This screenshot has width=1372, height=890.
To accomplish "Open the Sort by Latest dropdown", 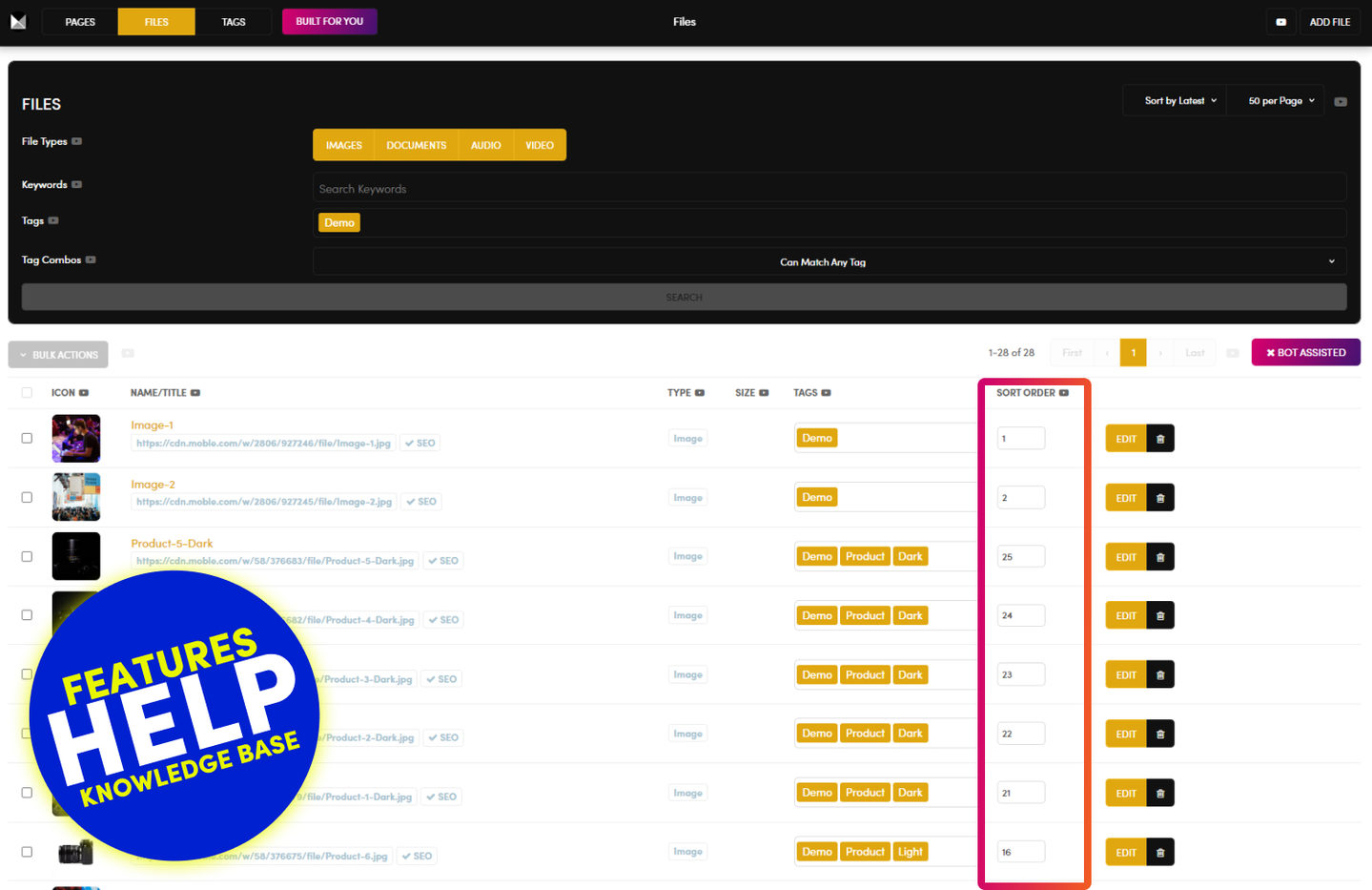I will [x=1179, y=101].
